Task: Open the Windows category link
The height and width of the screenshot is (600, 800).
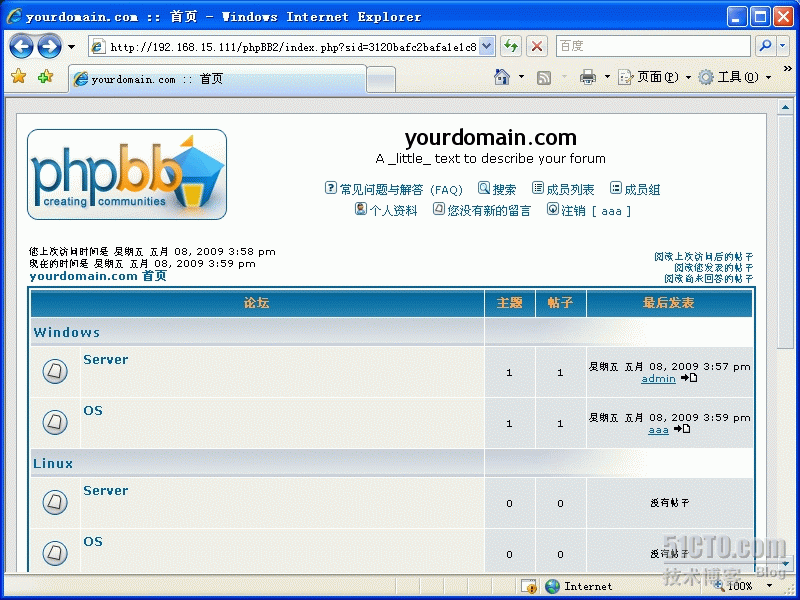Action: (66, 333)
